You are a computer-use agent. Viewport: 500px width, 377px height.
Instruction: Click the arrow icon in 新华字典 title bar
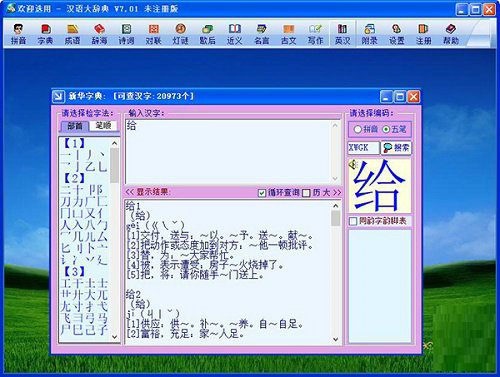[x=58, y=97]
